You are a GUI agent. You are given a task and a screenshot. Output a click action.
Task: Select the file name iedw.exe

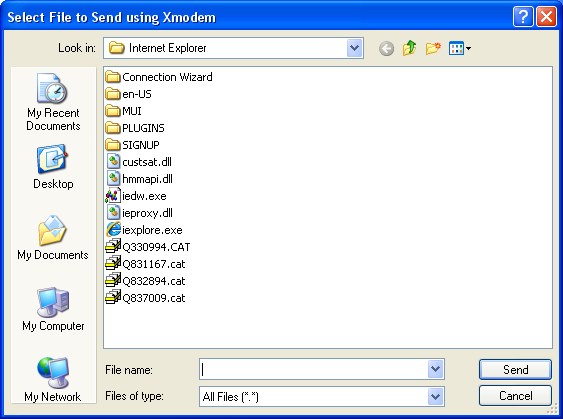tap(144, 196)
